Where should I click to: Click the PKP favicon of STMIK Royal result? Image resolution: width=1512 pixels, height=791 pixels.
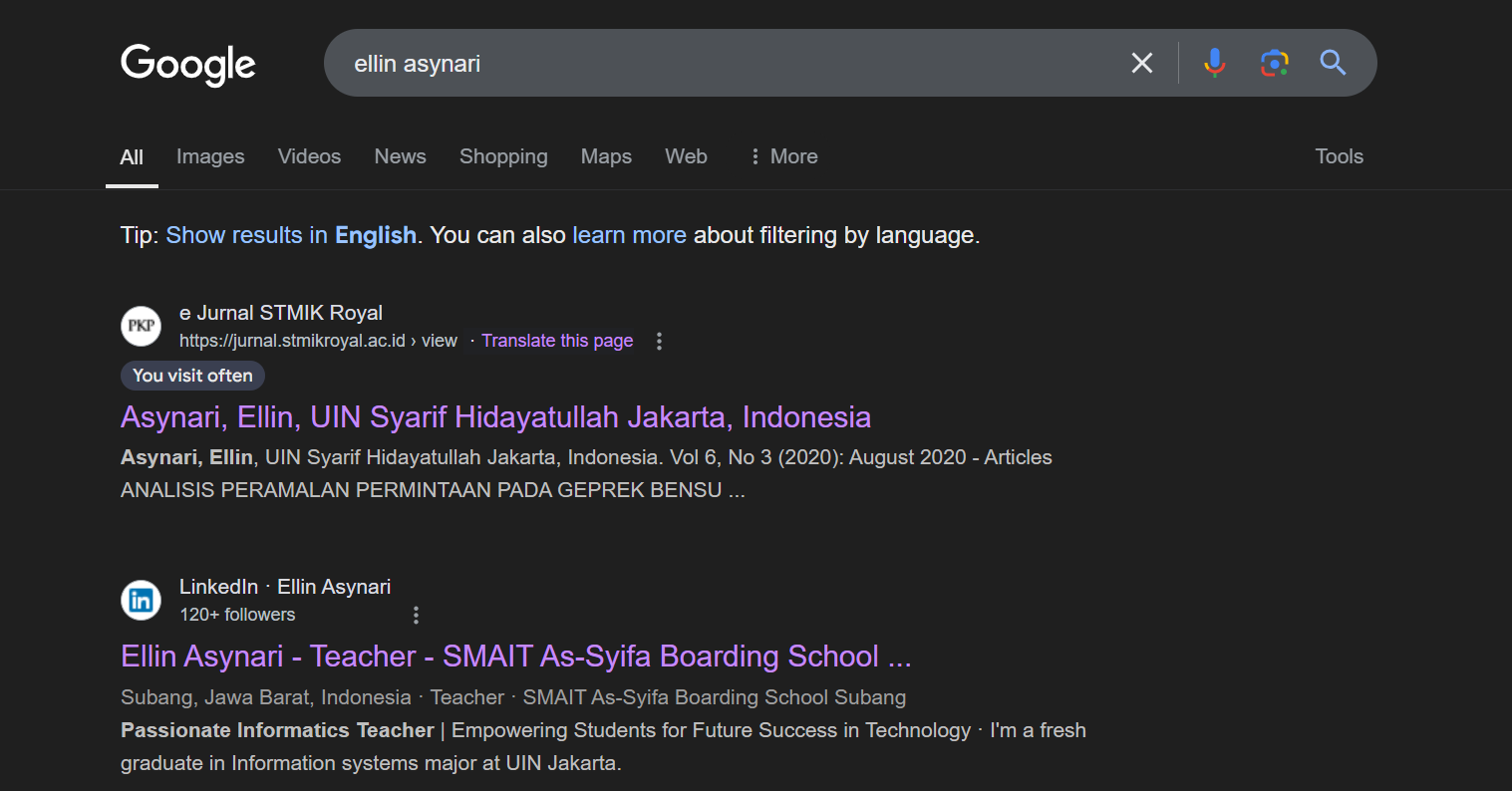click(141, 326)
